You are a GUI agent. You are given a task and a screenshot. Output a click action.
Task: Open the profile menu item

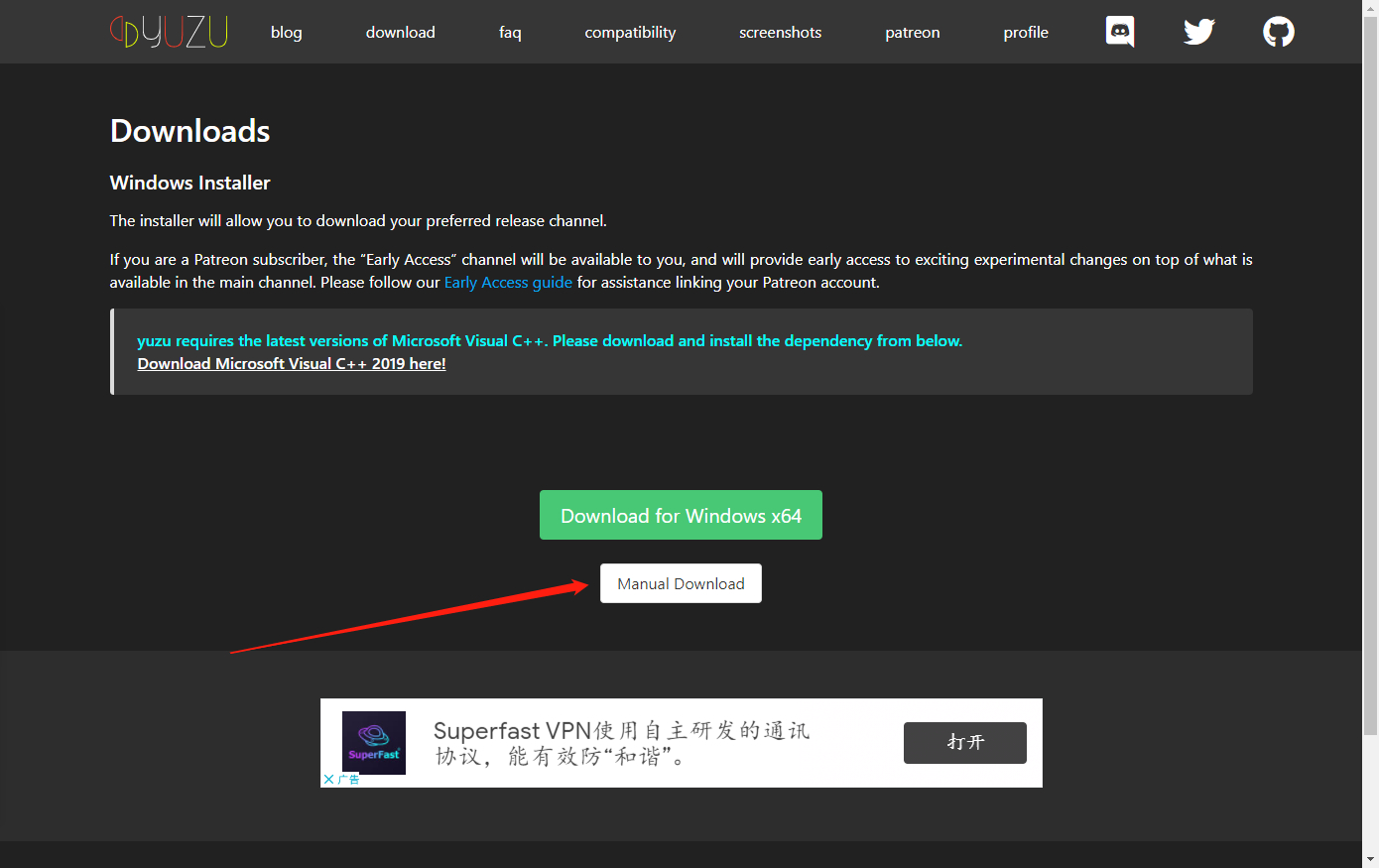(1026, 32)
